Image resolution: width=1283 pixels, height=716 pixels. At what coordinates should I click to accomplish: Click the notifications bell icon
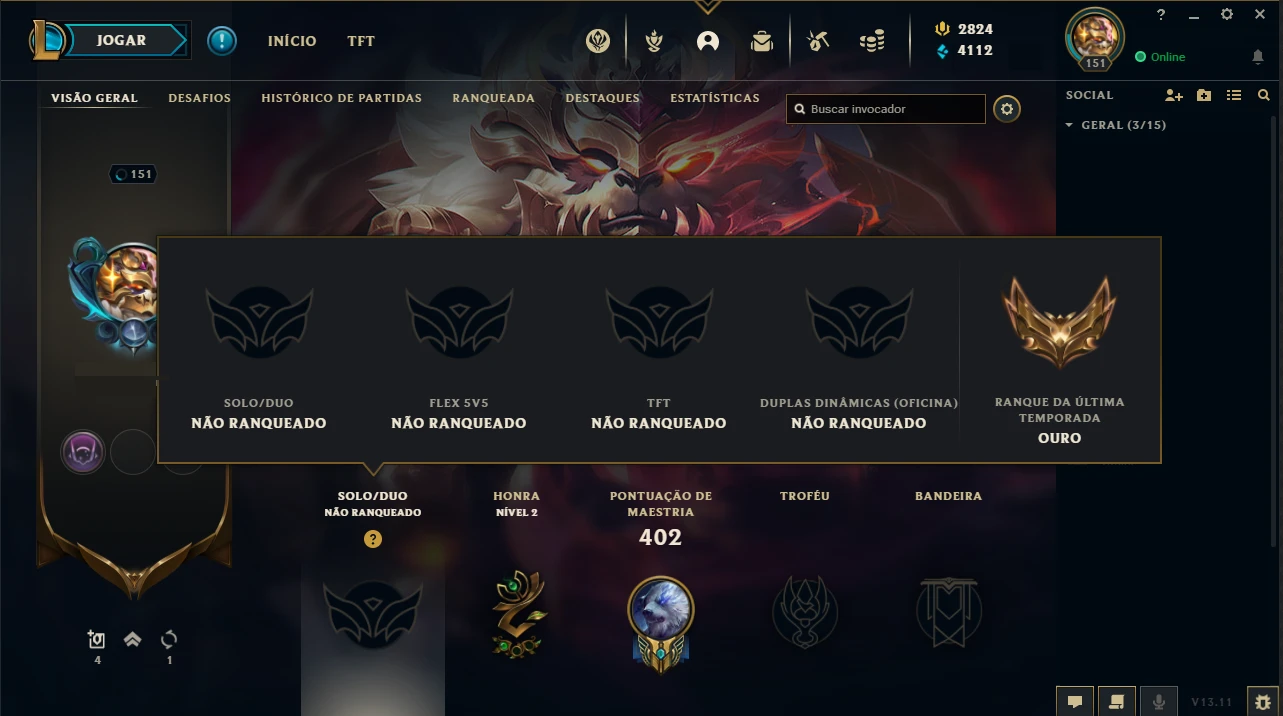(x=1258, y=57)
